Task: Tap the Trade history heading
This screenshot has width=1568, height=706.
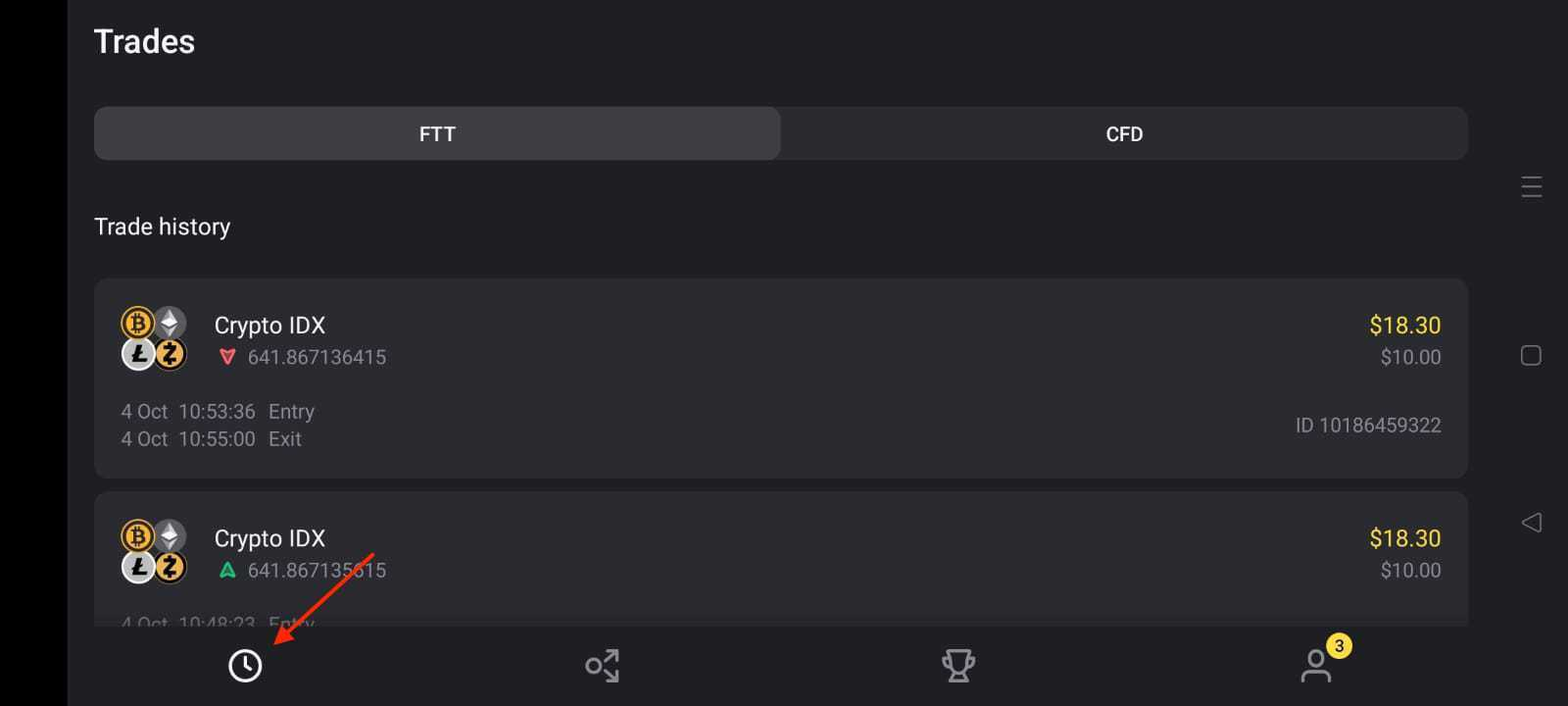Action: 163,227
